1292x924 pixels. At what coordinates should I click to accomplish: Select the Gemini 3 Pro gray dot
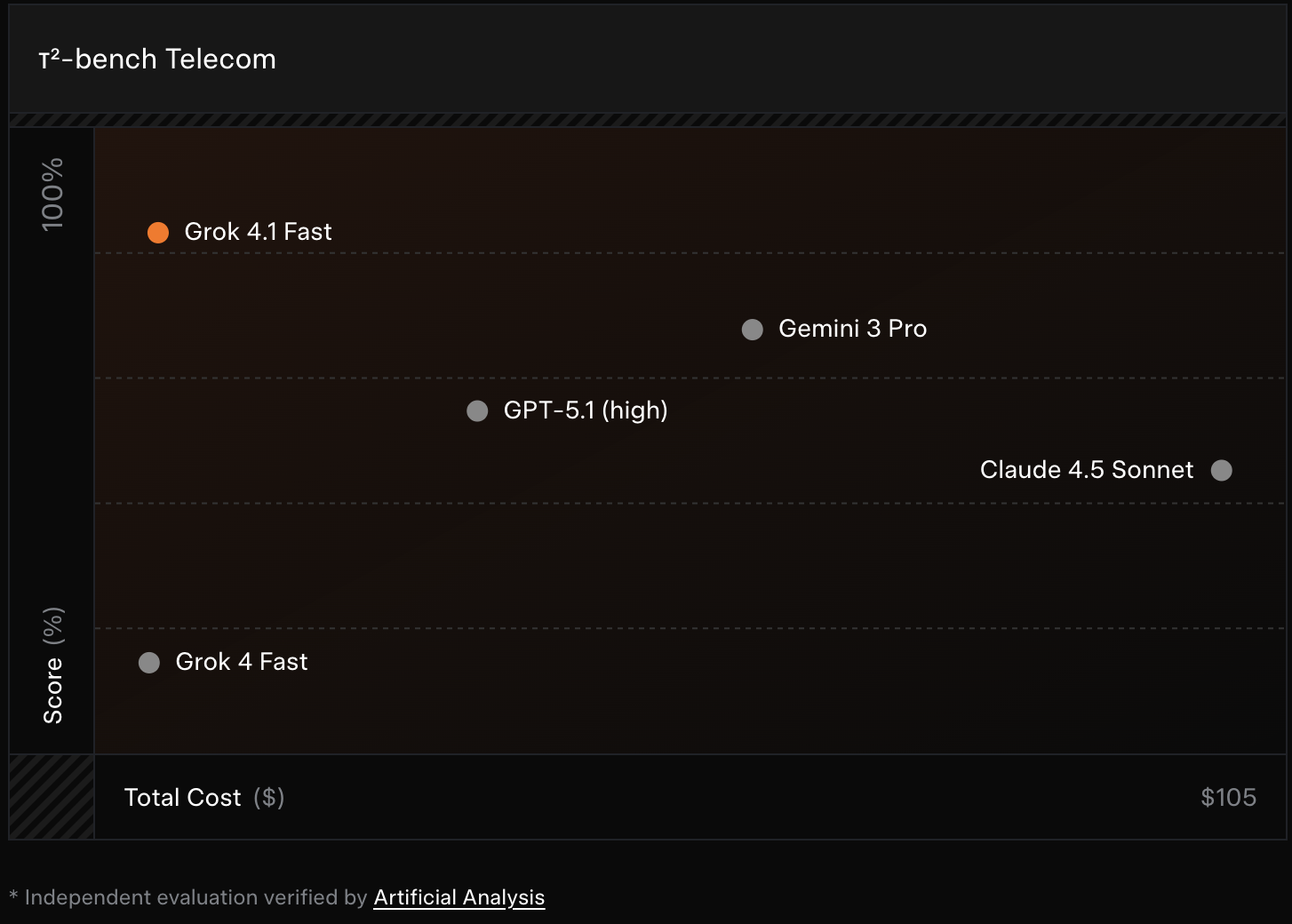pyautogui.click(x=753, y=330)
